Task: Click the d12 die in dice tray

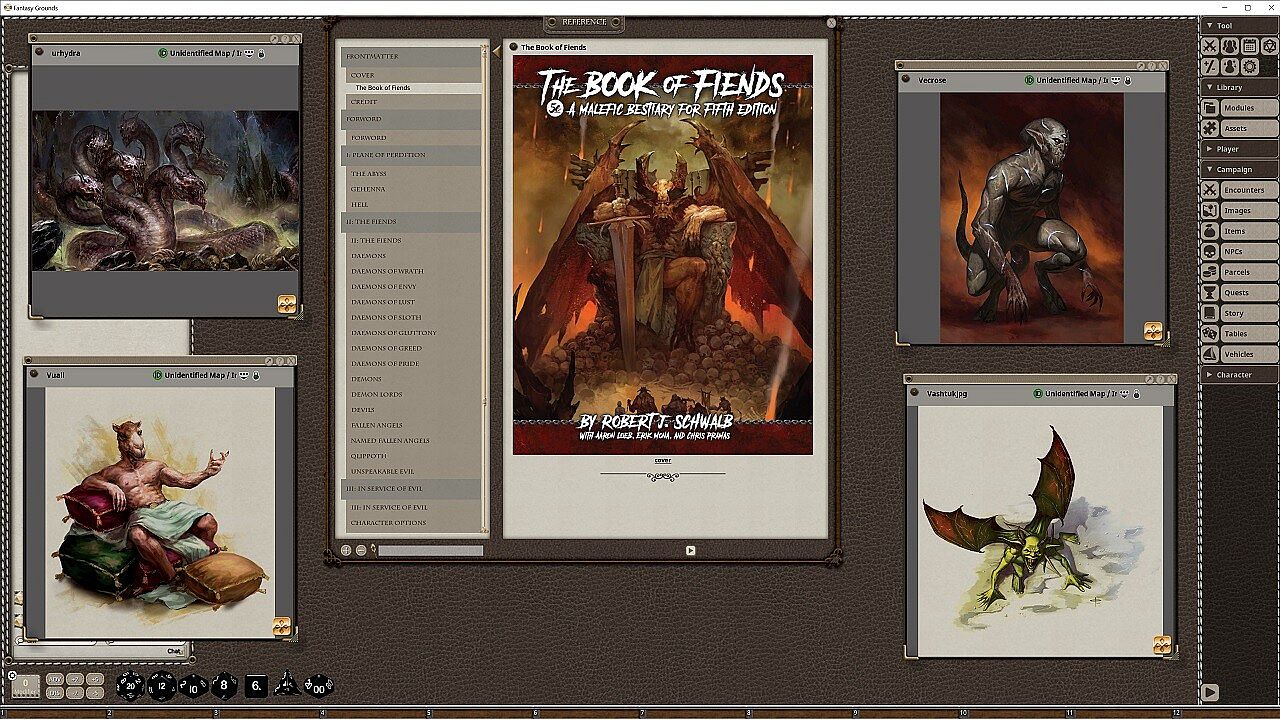Action: pyautogui.click(x=162, y=686)
